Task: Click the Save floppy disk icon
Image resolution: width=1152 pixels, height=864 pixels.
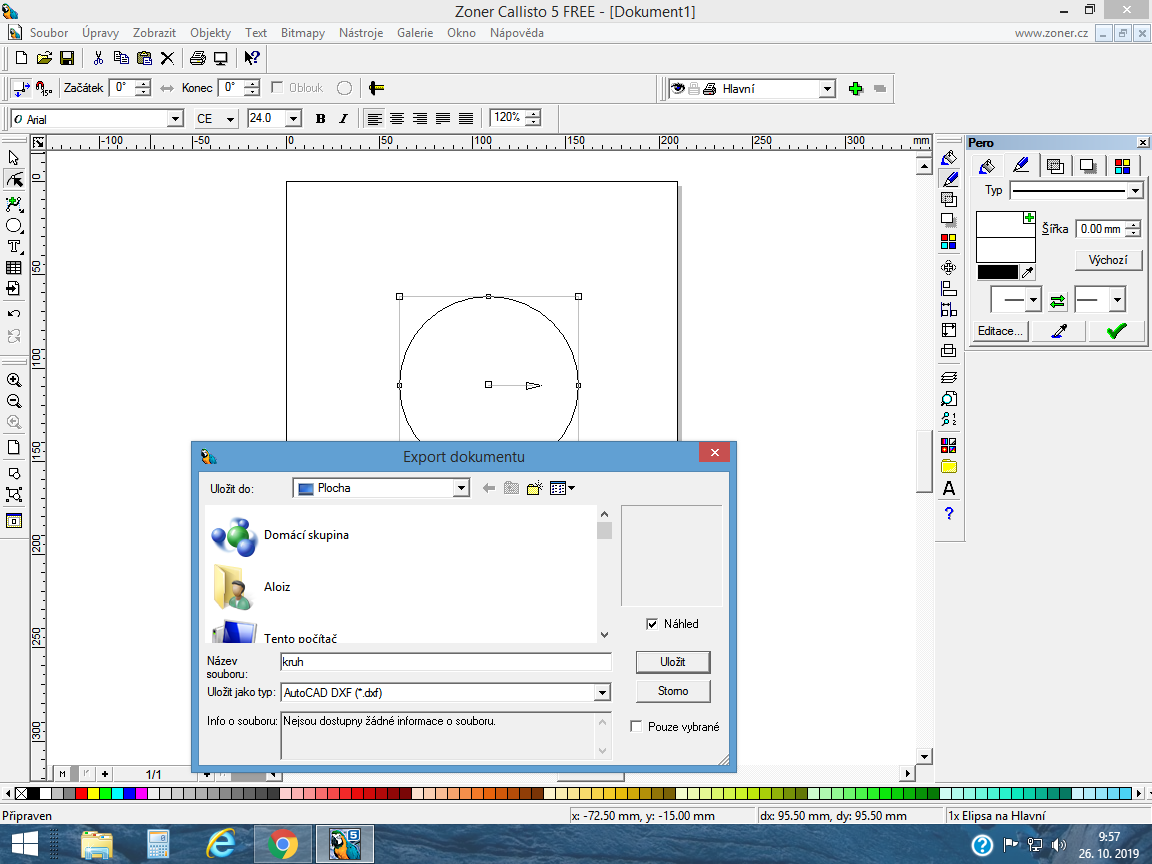Action: click(x=67, y=58)
